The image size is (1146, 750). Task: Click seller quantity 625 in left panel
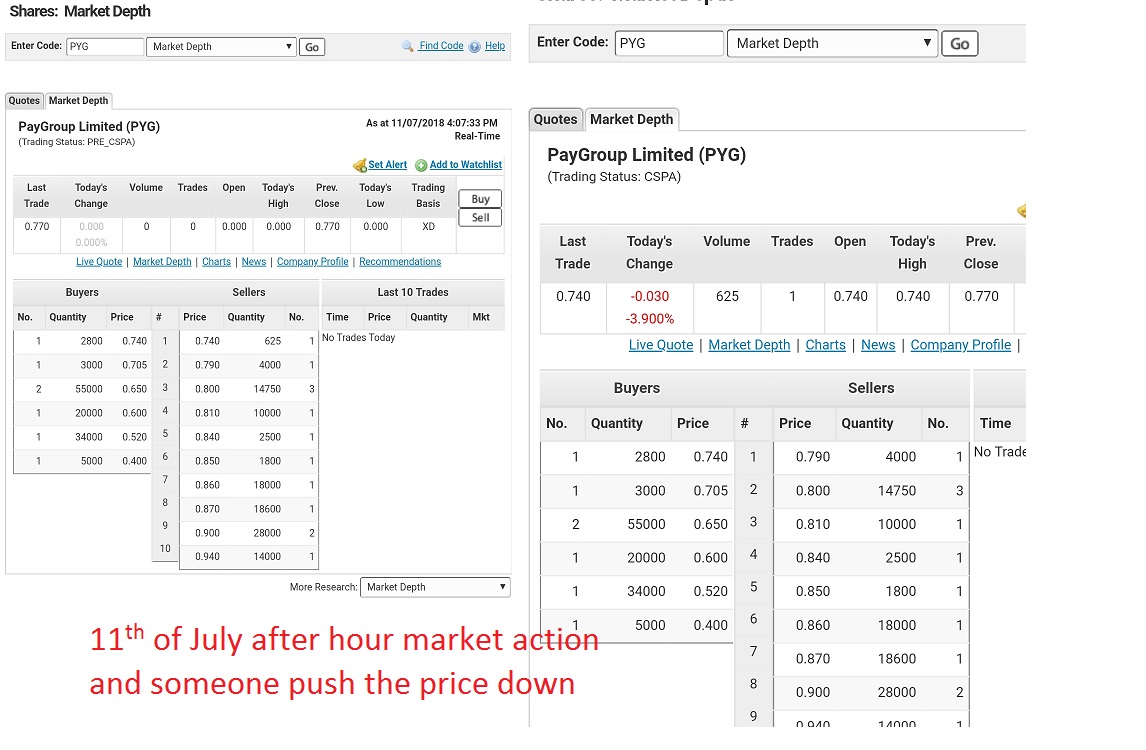pos(273,341)
